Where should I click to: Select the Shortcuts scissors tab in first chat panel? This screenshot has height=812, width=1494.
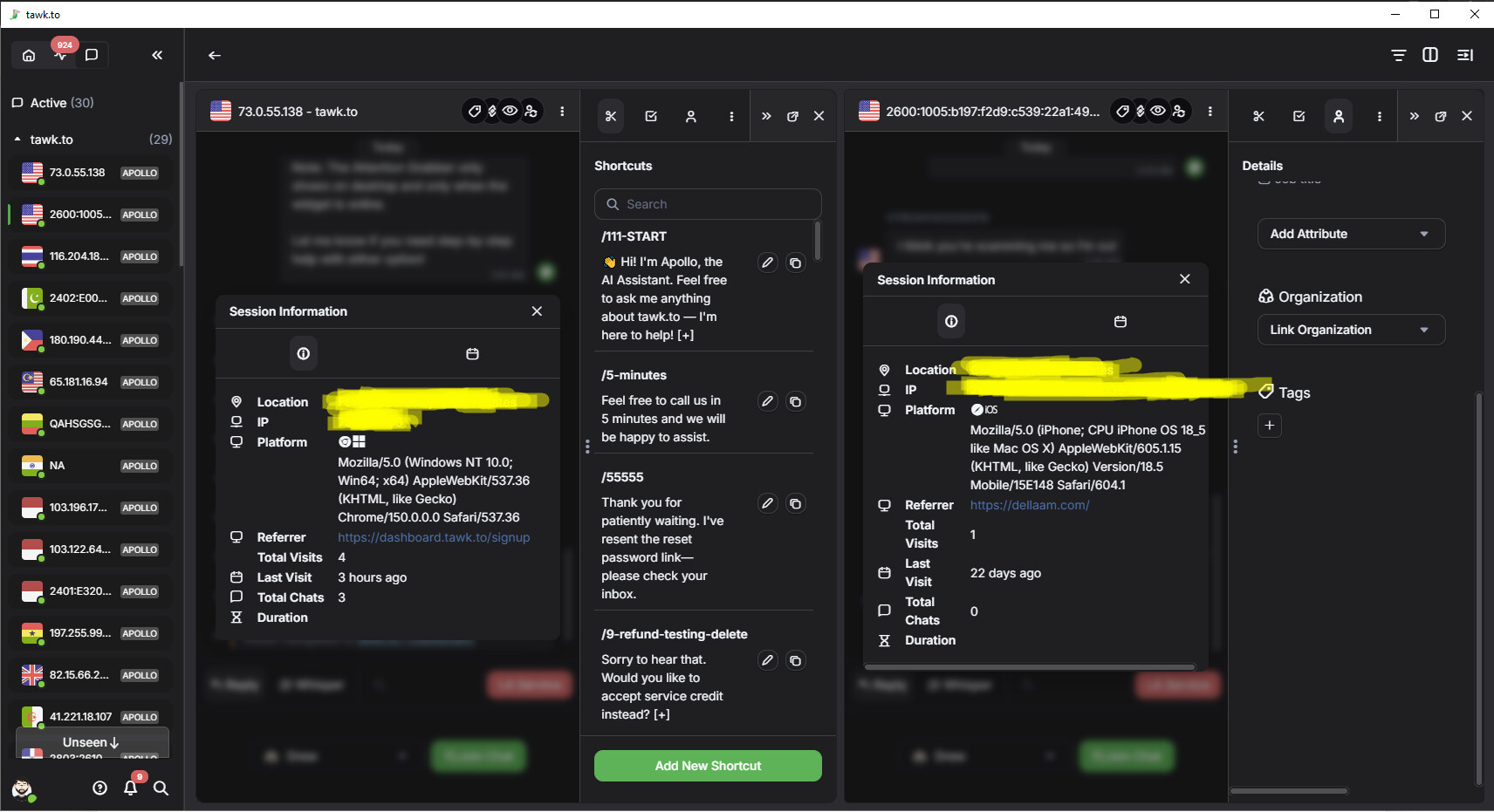[x=611, y=116]
